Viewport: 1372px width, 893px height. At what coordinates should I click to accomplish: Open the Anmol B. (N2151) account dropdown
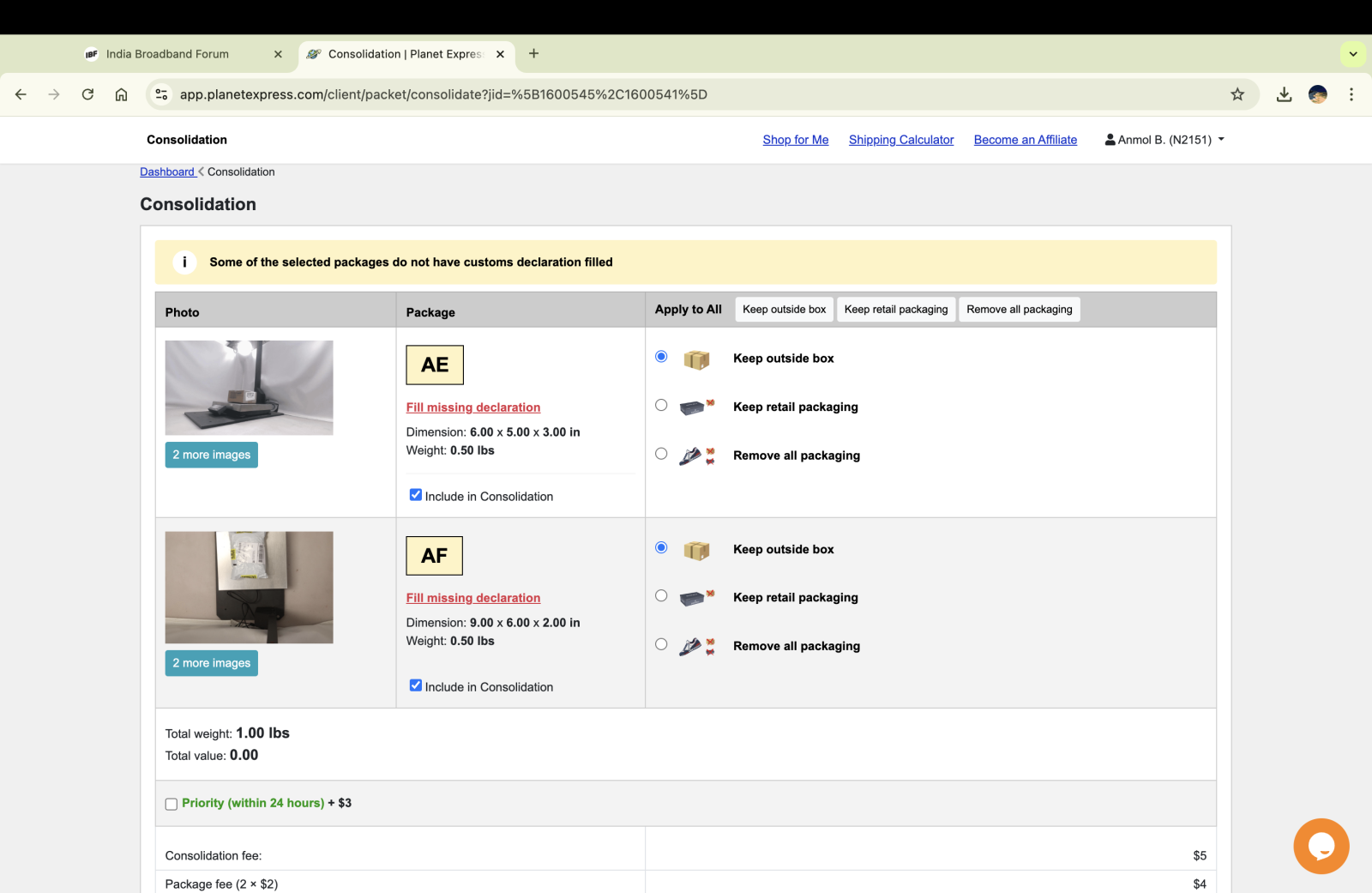pyautogui.click(x=1164, y=140)
